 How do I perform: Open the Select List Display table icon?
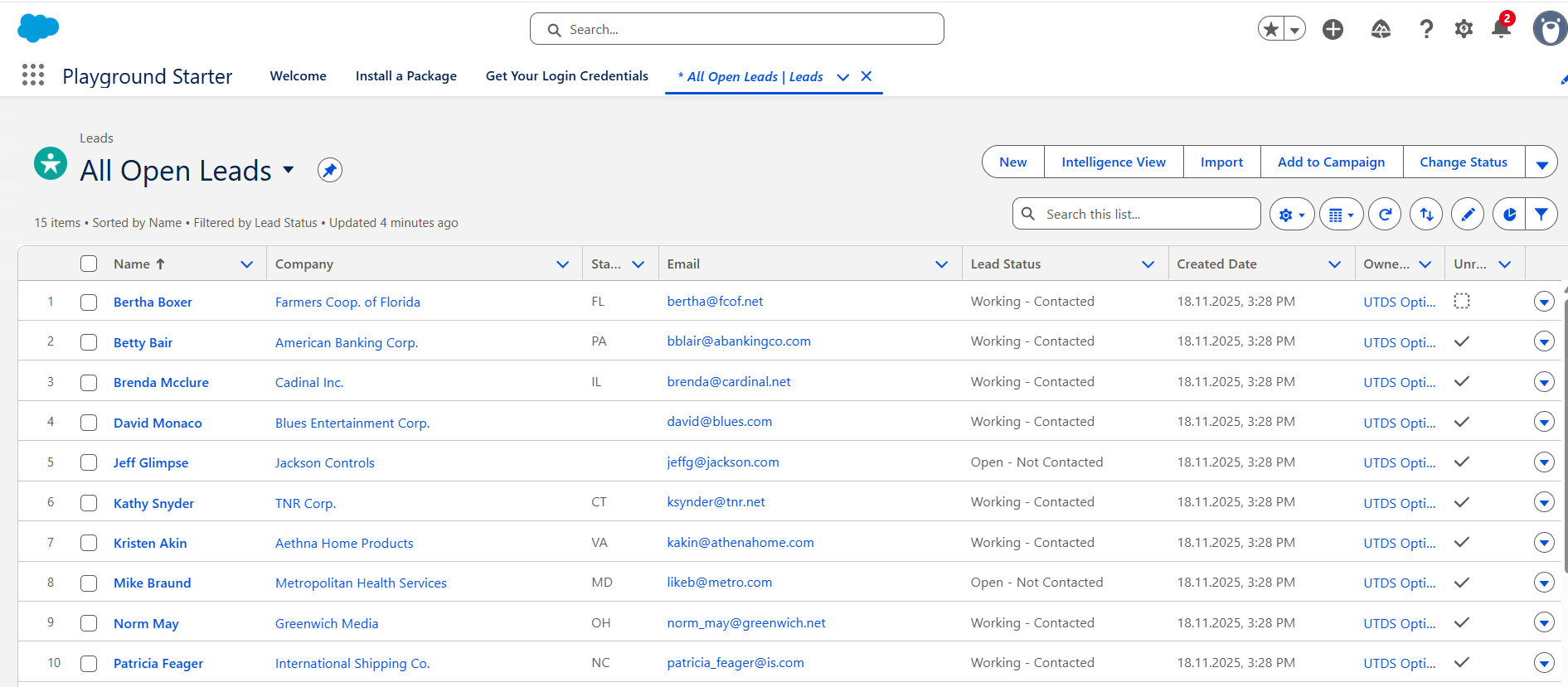(1341, 214)
